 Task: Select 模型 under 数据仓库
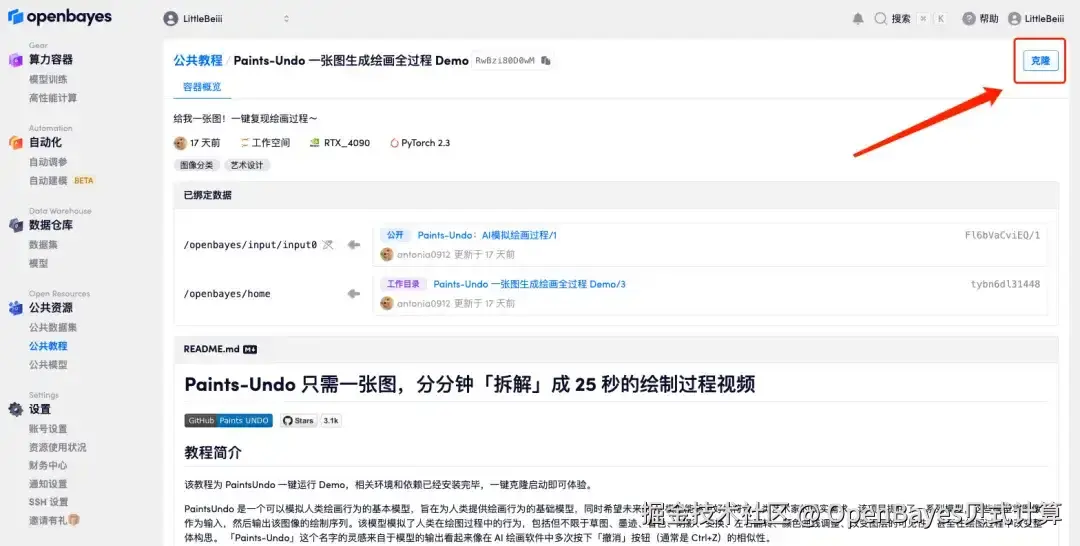[38, 263]
